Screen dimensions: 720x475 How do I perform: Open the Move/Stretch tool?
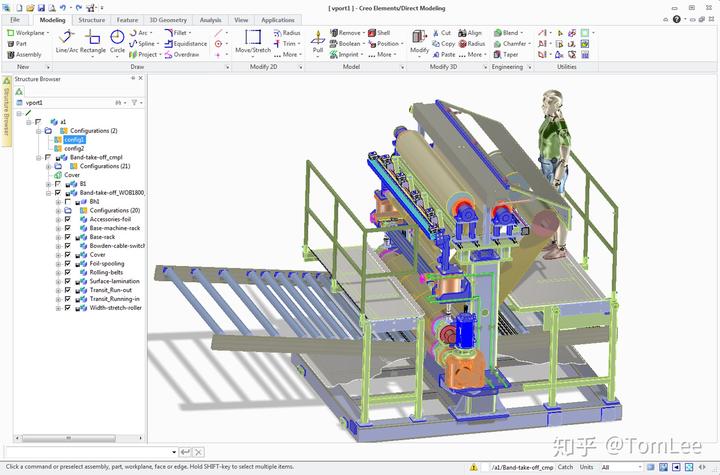pos(253,42)
